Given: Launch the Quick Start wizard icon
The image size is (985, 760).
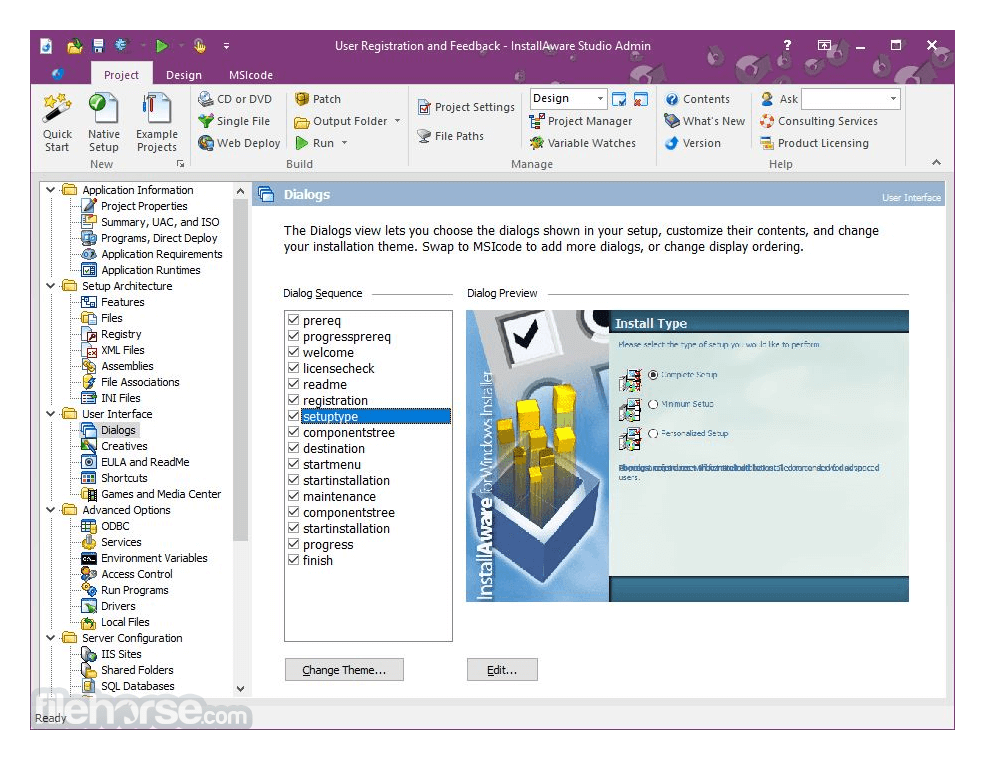Looking at the screenshot, I should pyautogui.click(x=57, y=122).
